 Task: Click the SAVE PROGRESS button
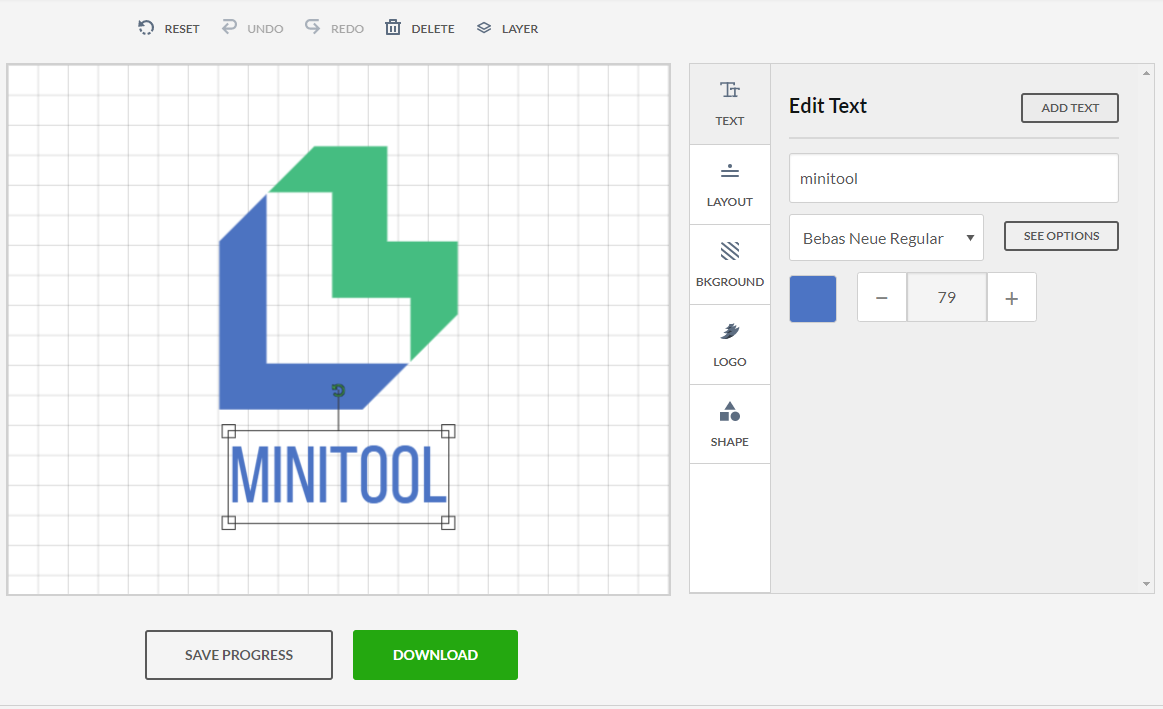click(239, 655)
